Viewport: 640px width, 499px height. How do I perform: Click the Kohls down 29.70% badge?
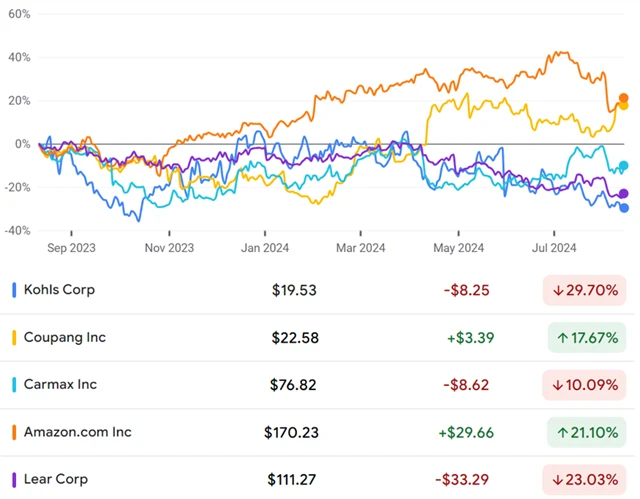585,290
